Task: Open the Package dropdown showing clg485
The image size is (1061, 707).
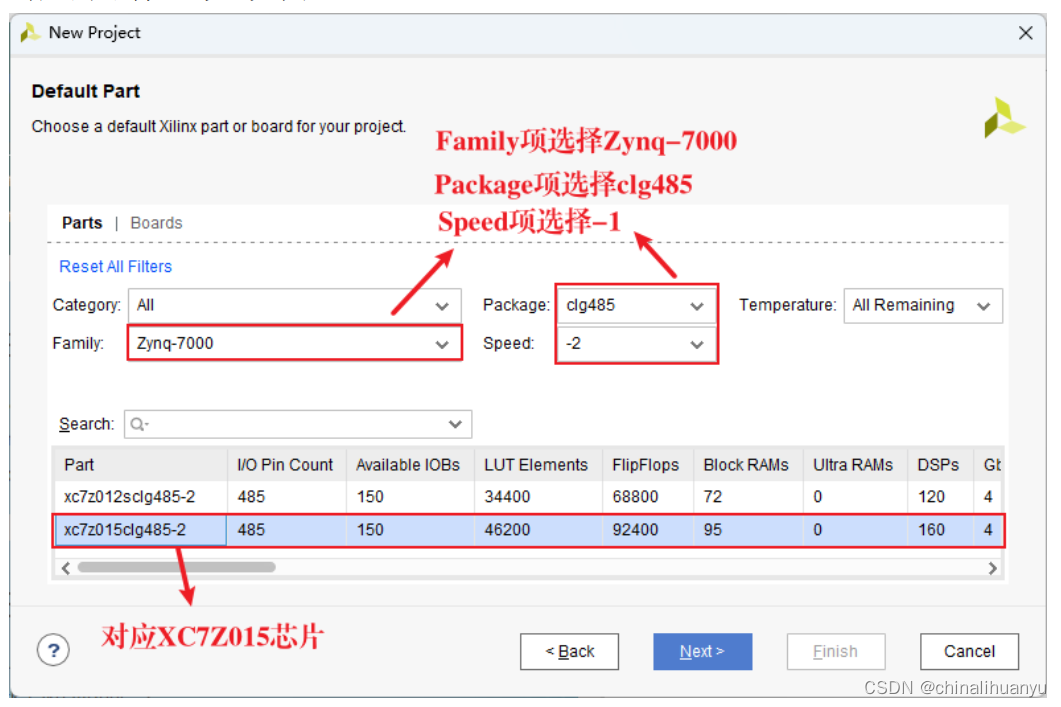Action: tap(636, 305)
